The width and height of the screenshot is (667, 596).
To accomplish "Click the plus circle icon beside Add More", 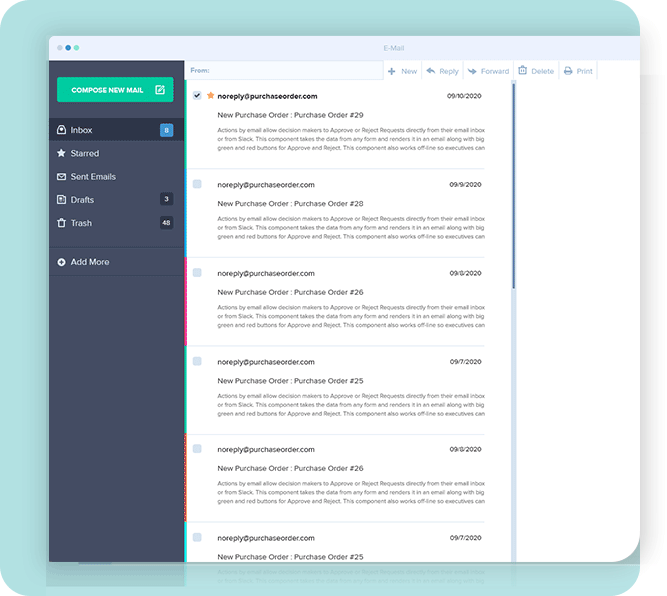I will 61,262.
